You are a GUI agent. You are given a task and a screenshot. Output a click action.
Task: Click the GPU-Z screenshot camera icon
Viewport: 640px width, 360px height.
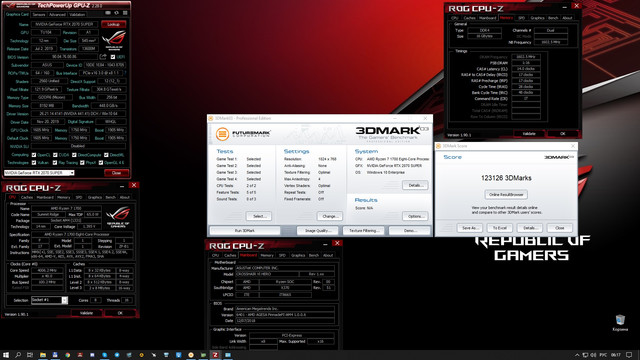(x=108, y=13)
